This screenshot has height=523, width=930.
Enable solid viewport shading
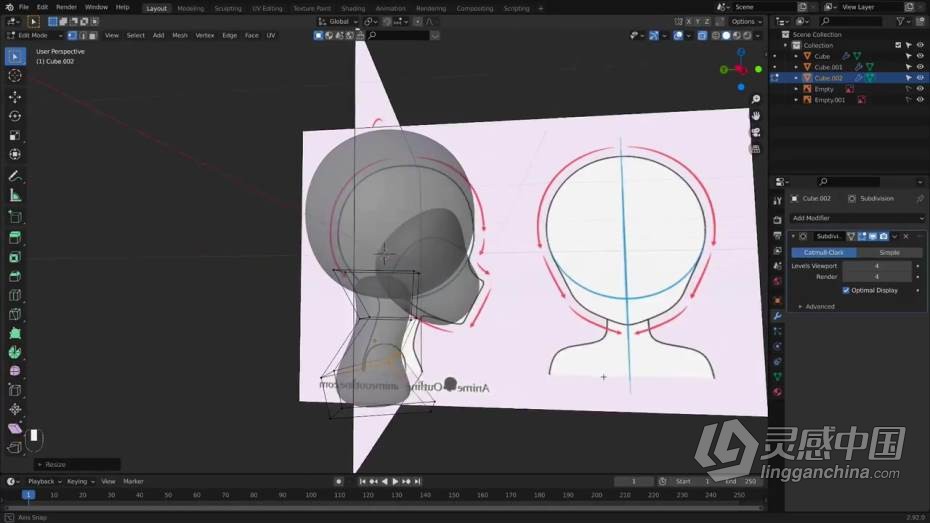[x=727, y=36]
